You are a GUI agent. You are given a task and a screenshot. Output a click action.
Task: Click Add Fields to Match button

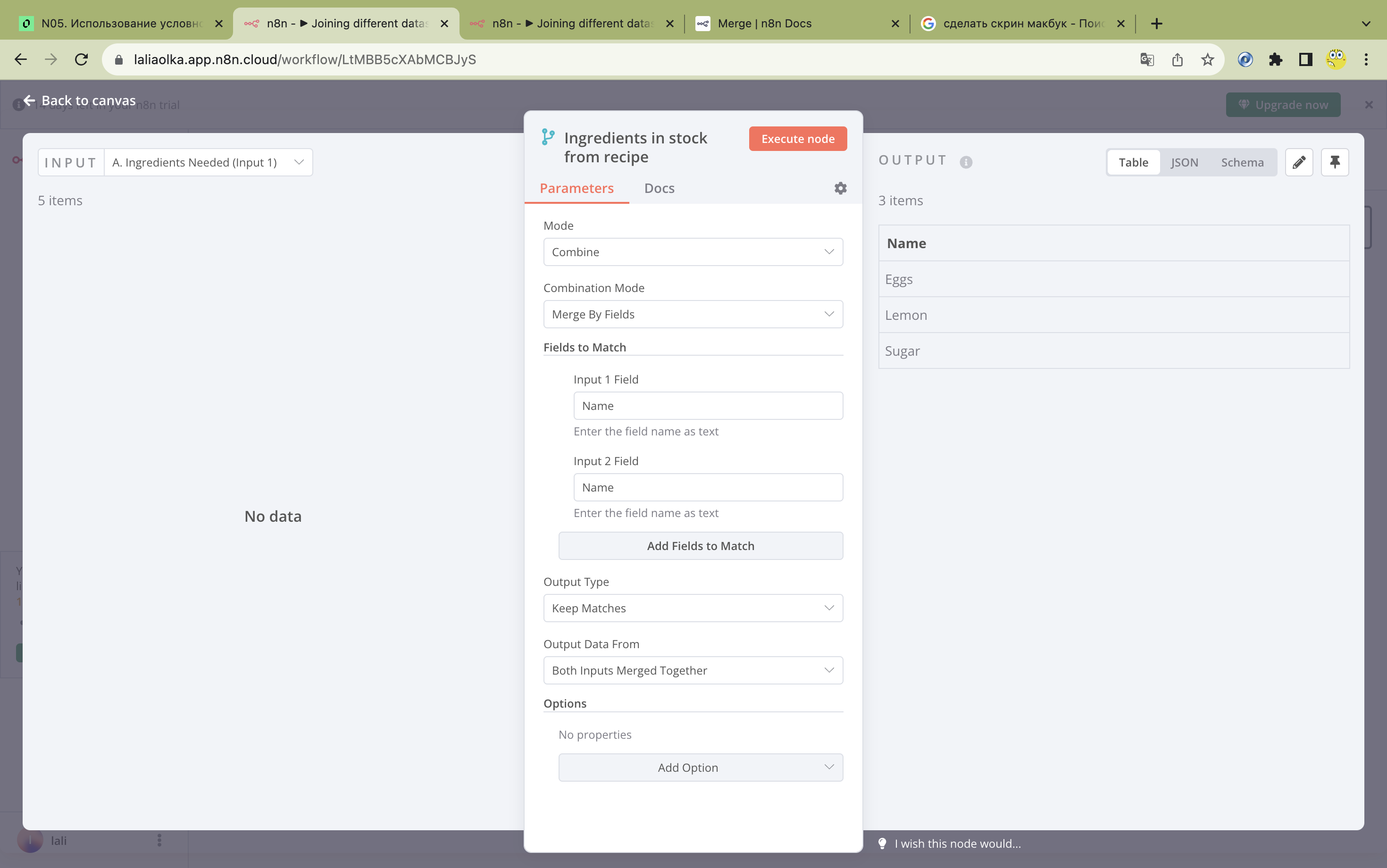(x=700, y=546)
